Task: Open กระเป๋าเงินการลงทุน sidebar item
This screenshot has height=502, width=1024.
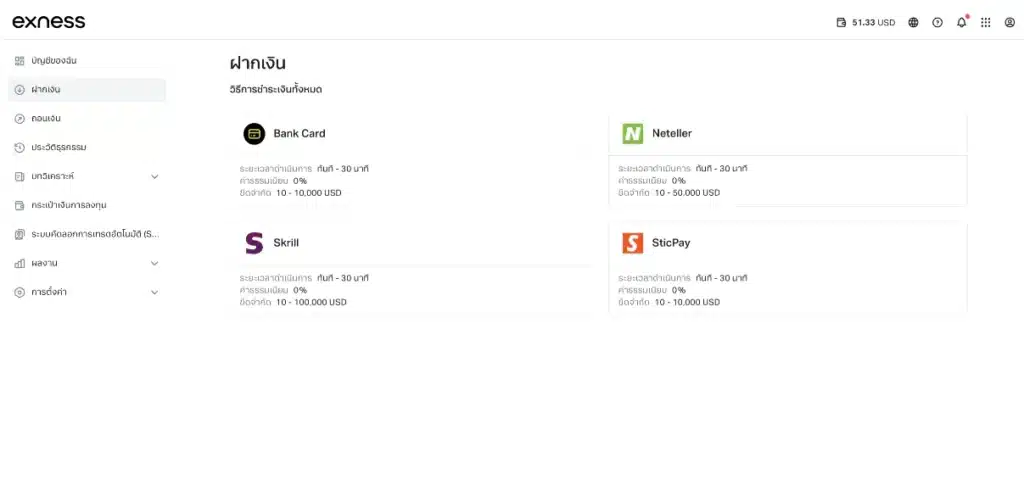Action: click(68, 205)
